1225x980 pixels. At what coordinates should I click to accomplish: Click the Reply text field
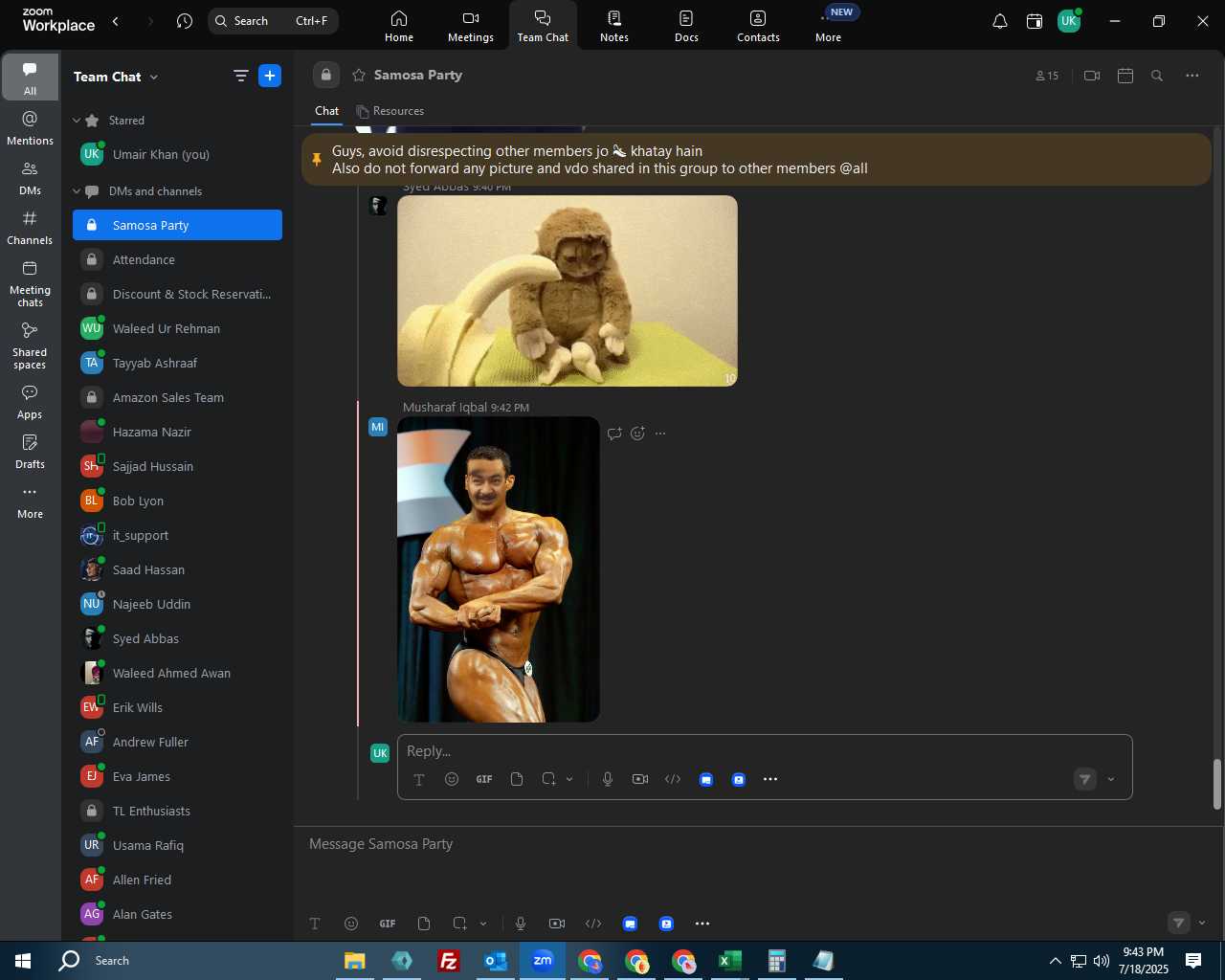[765, 751]
